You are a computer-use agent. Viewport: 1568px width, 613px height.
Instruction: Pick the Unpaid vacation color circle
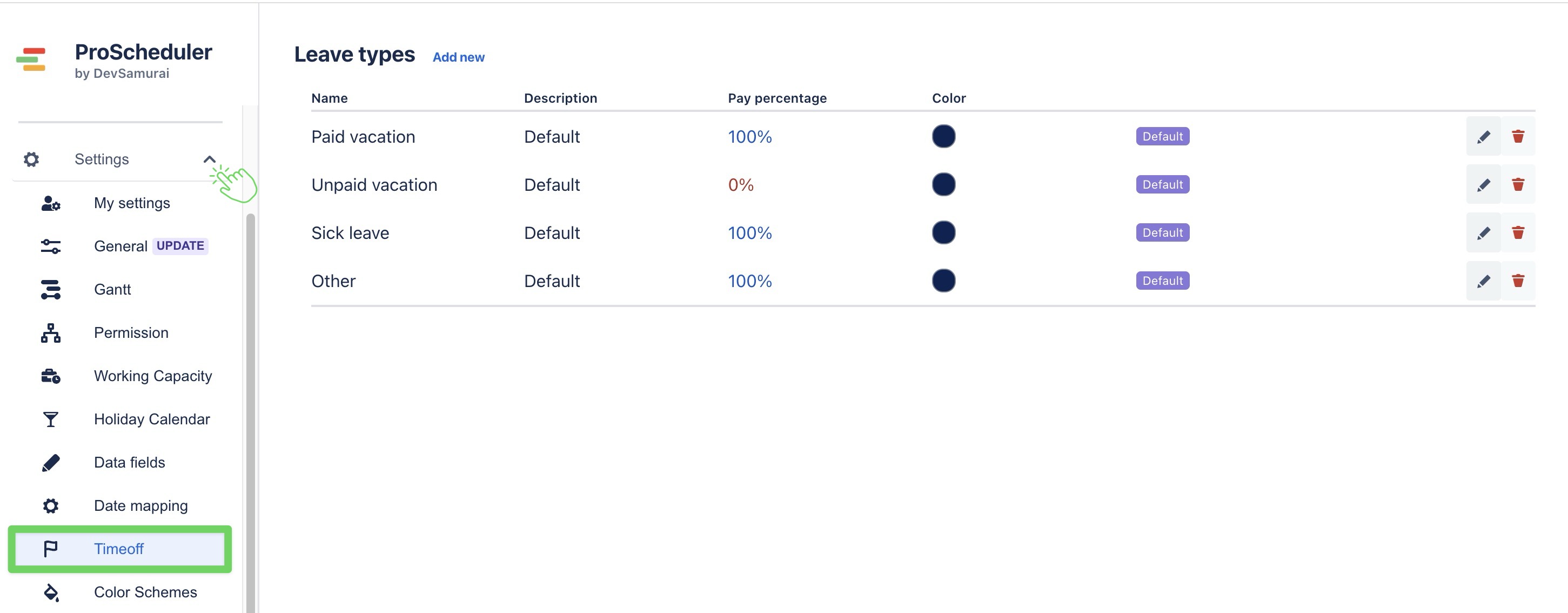point(943,184)
